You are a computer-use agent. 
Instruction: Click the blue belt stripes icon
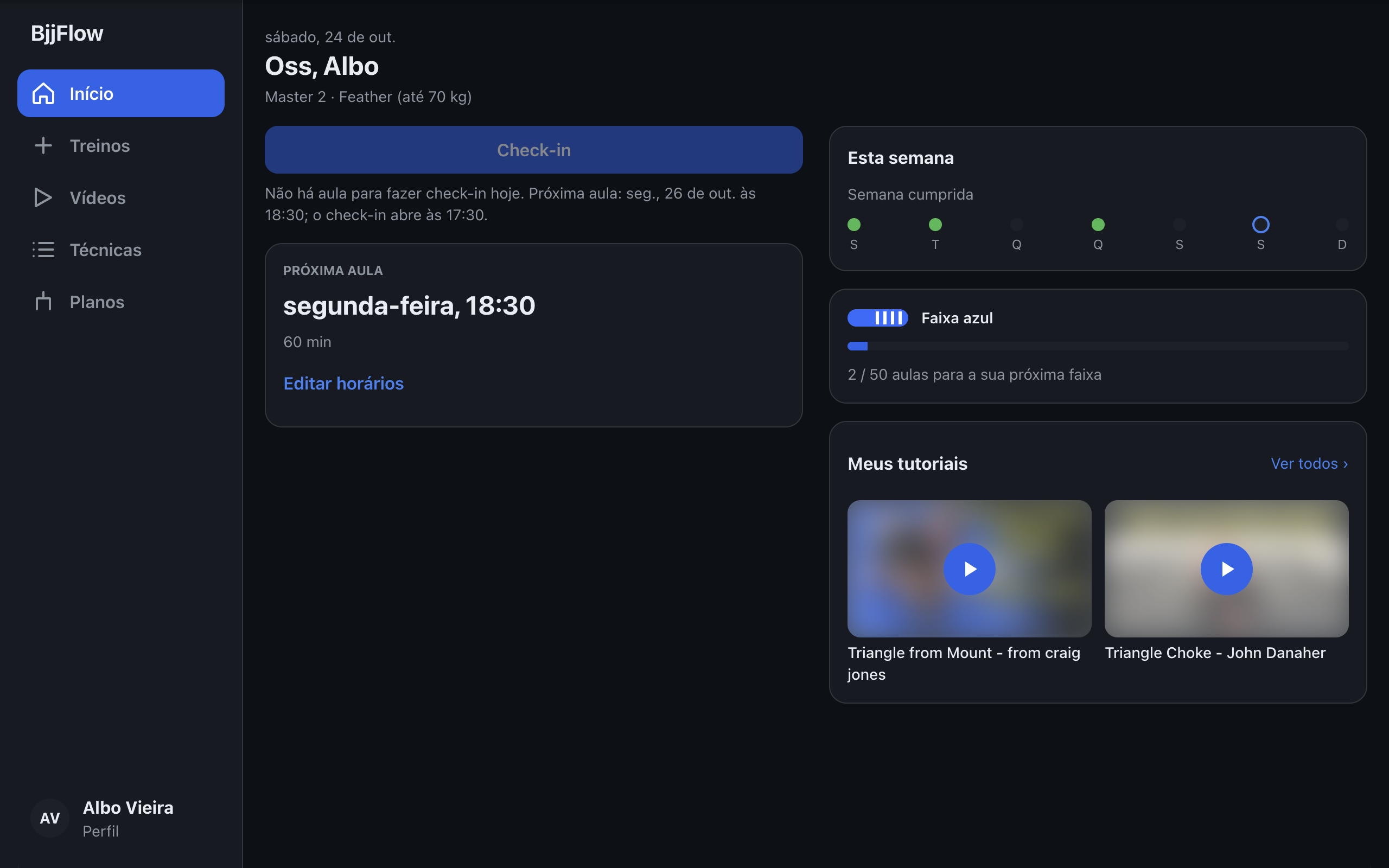[x=877, y=318]
